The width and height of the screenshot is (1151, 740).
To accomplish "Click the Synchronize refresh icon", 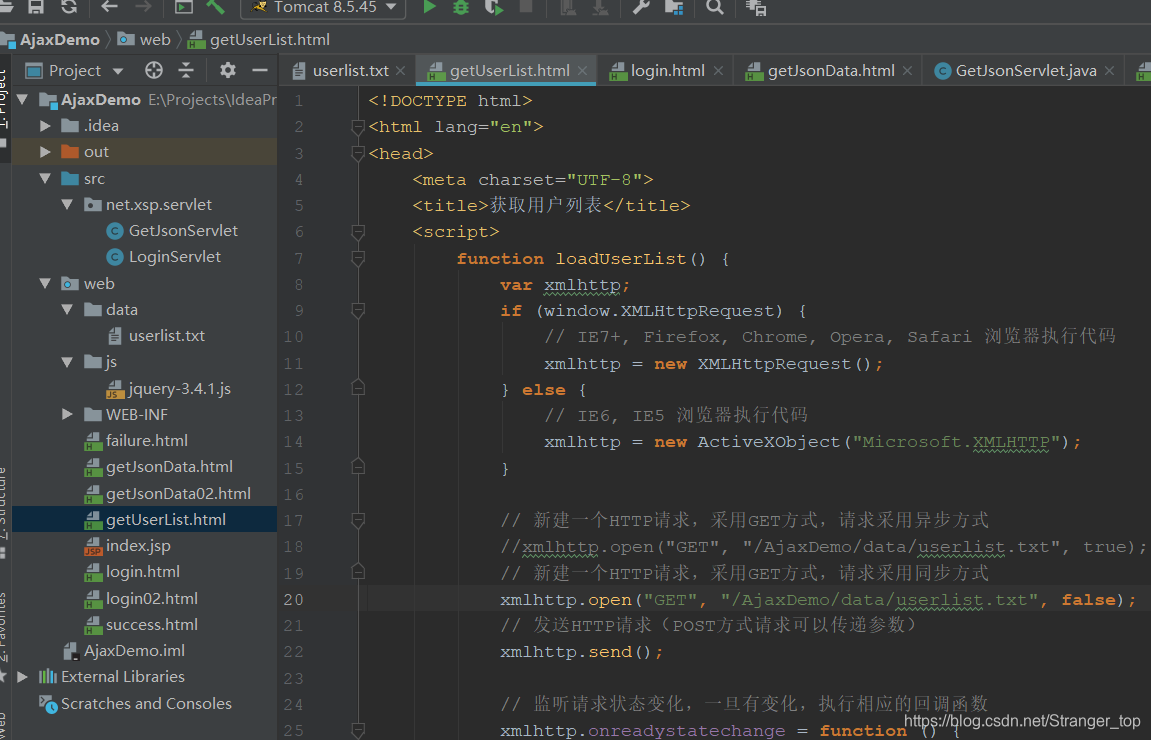I will click(x=69, y=7).
